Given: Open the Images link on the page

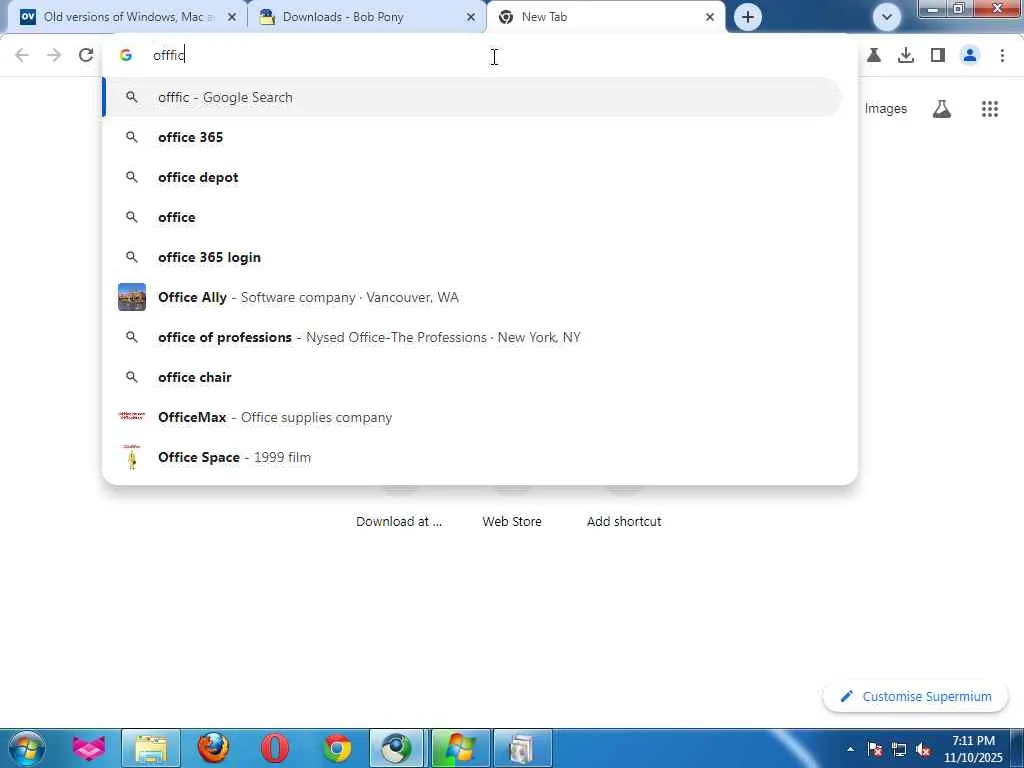Looking at the screenshot, I should [x=885, y=108].
